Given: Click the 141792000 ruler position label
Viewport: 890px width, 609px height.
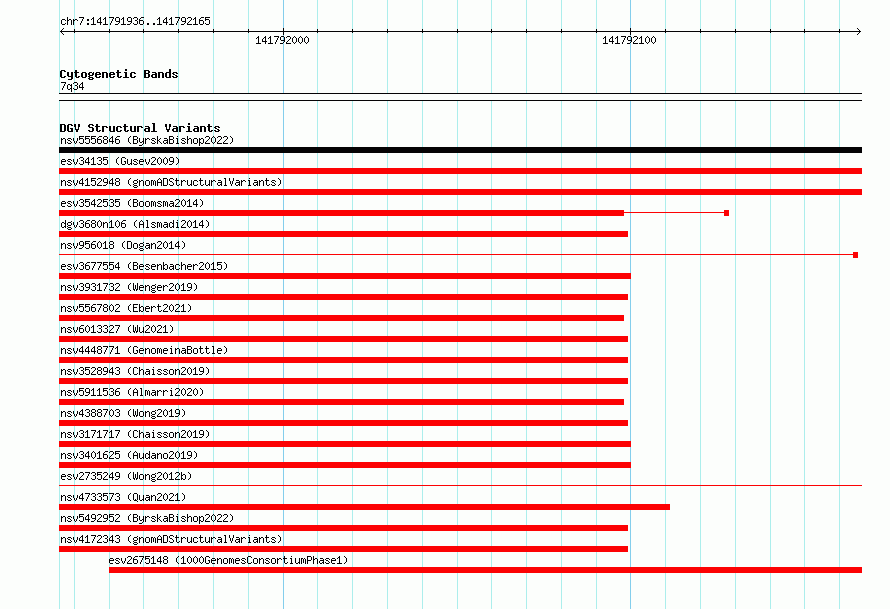Looking at the screenshot, I should [282, 40].
